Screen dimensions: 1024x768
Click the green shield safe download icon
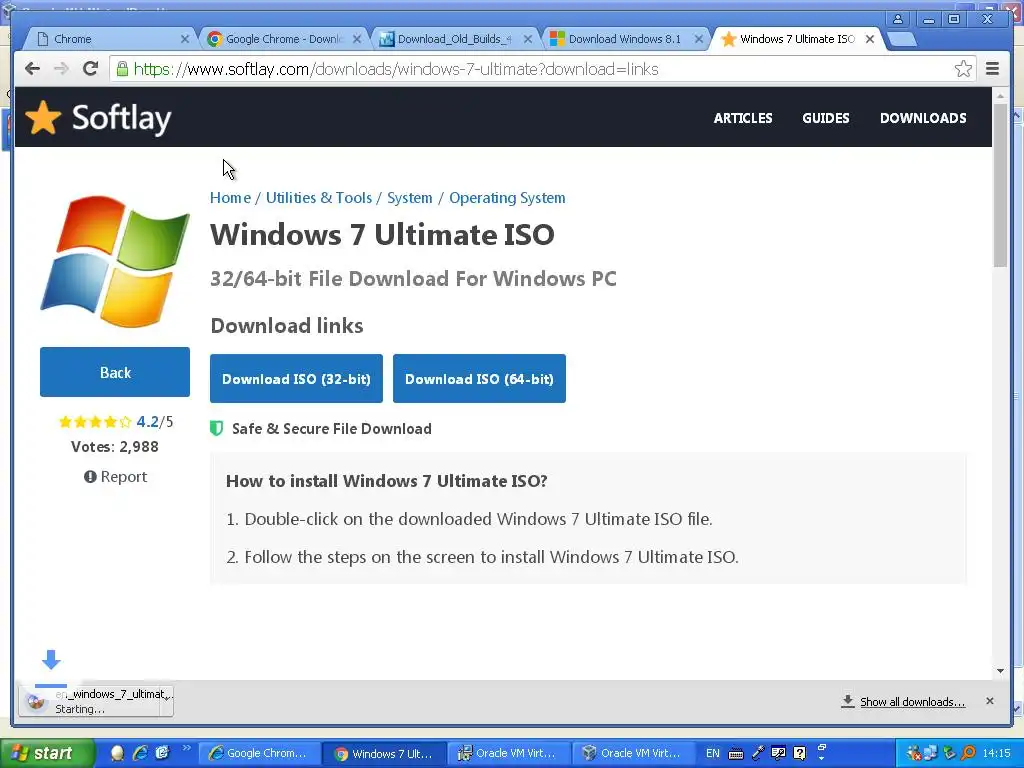point(216,428)
